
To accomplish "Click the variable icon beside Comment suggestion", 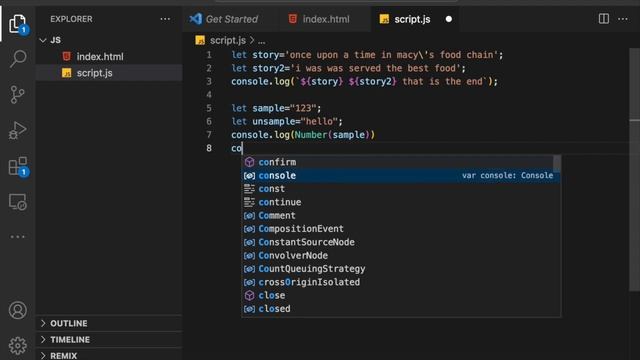I will pyautogui.click(x=249, y=216).
